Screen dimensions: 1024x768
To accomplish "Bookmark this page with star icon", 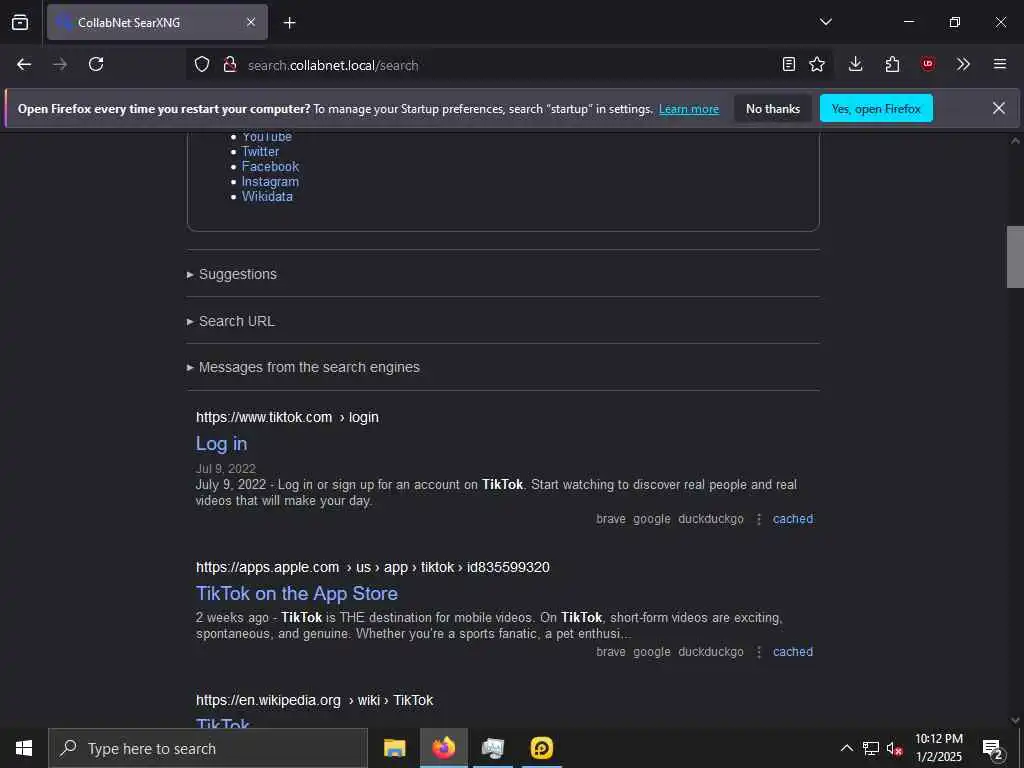I will pyautogui.click(x=817, y=64).
